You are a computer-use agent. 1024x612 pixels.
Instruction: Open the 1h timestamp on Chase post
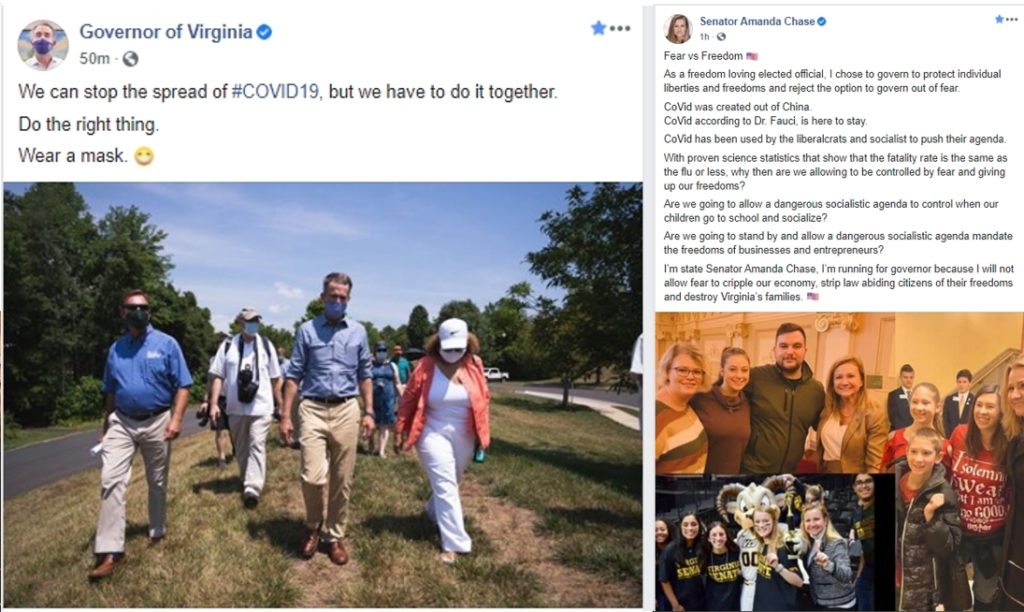(705, 37)
